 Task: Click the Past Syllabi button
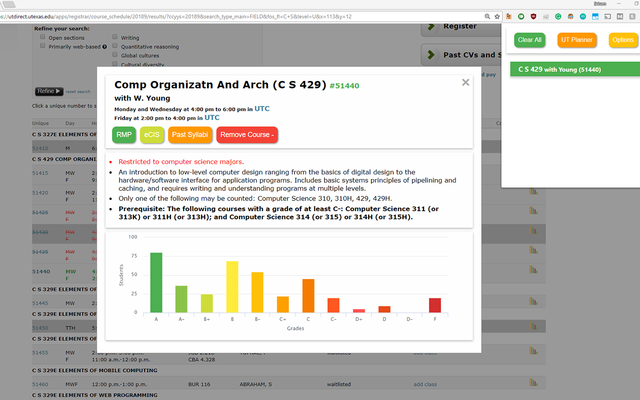coord(189,134)
